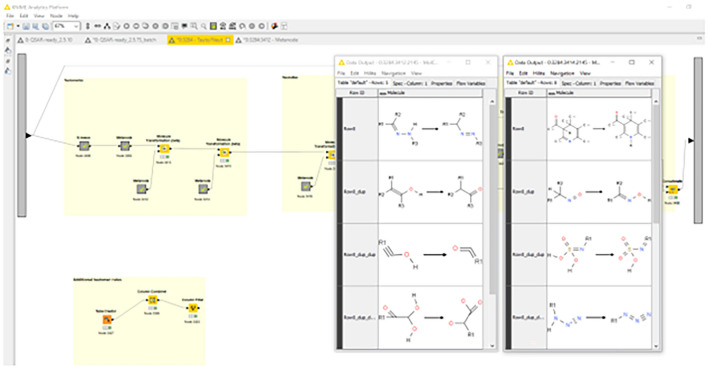Image resolution: width=708 pixels, height=369 pixels.
Task: Click scroll down arrow in left Data Output
Action: pos(492,346)
